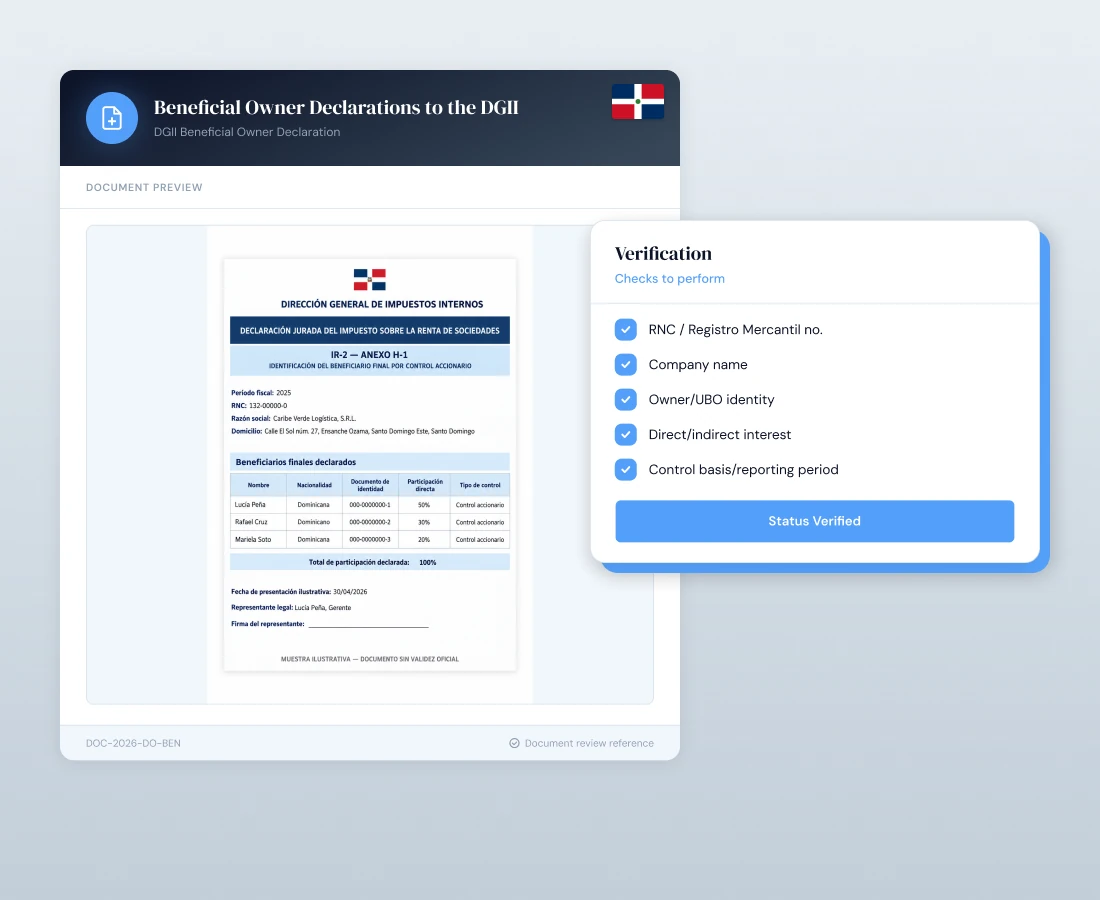
Task: Uncheck Direct/indirect interest checkbox
Action: tap(626, 434)
